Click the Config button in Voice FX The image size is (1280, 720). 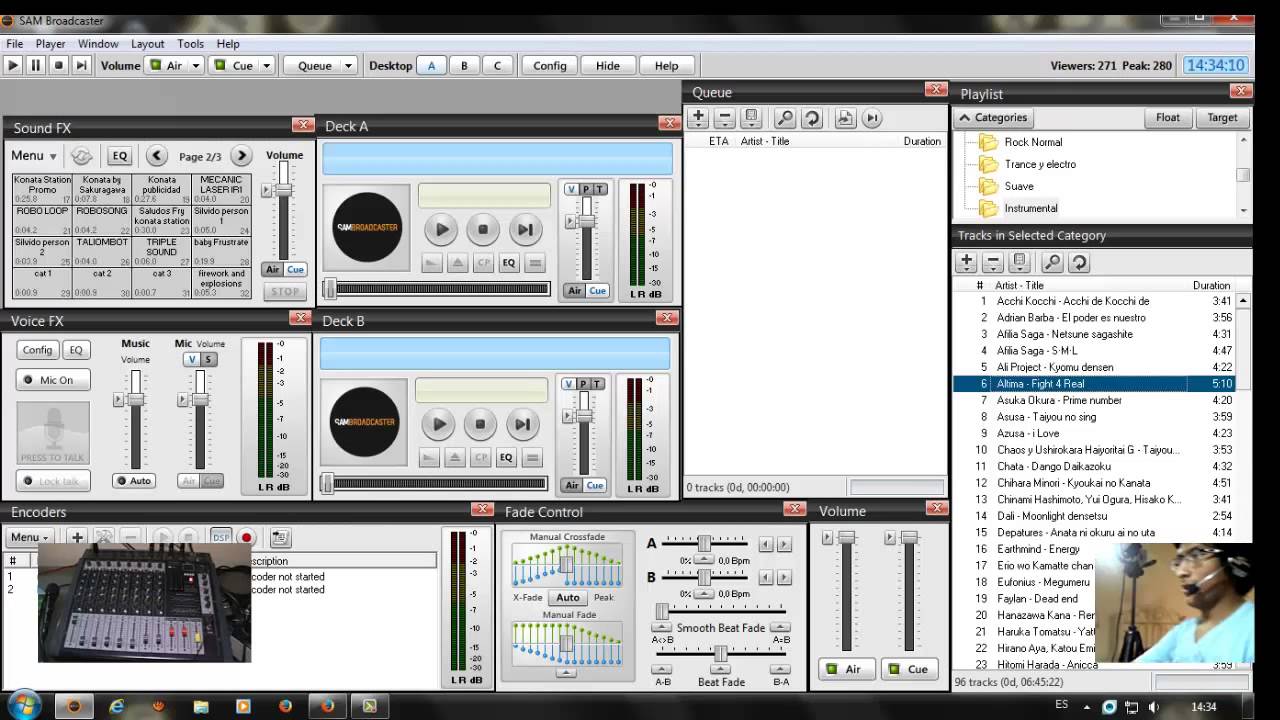pos(37,350)
